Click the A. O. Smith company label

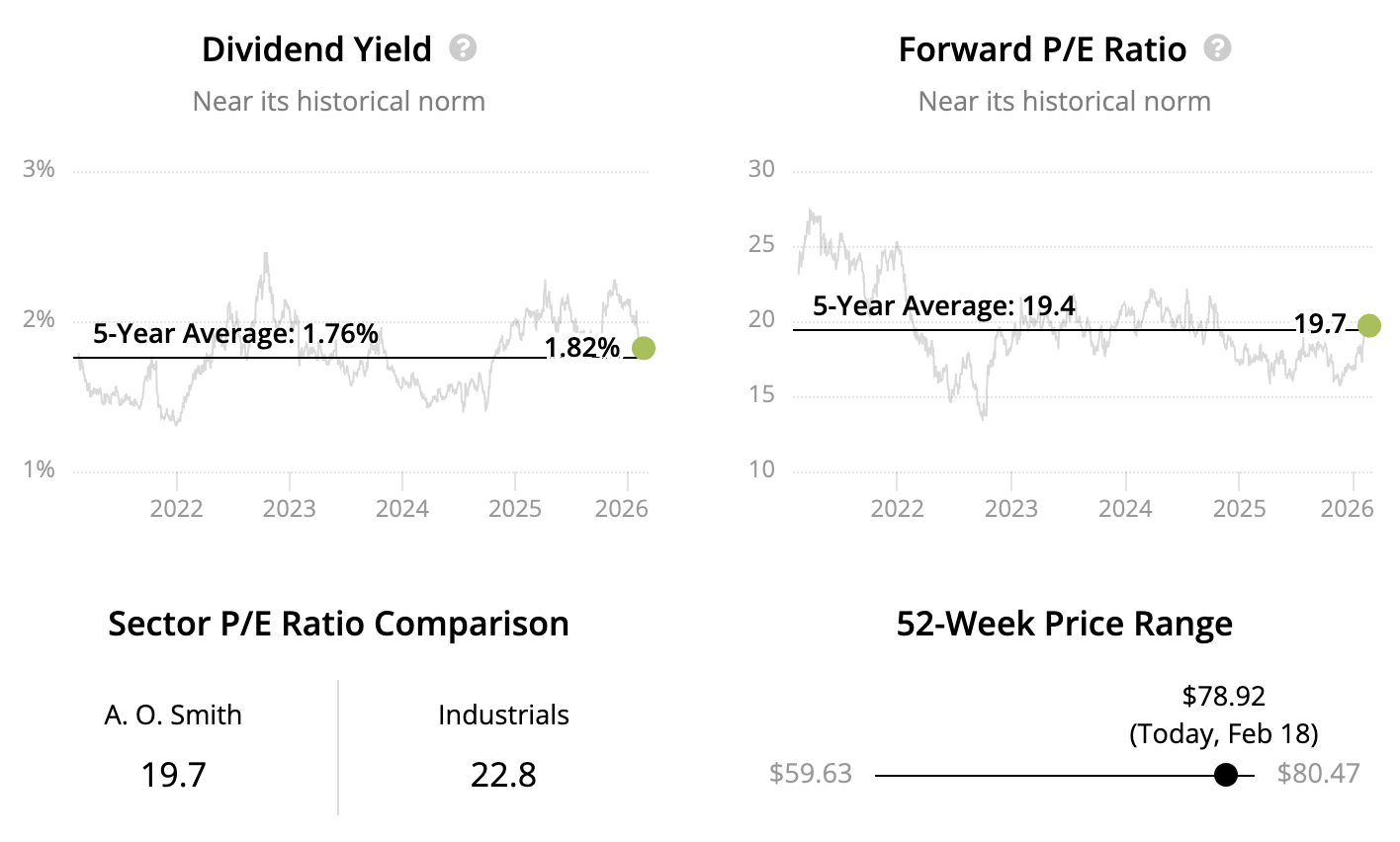pos(173,715)
